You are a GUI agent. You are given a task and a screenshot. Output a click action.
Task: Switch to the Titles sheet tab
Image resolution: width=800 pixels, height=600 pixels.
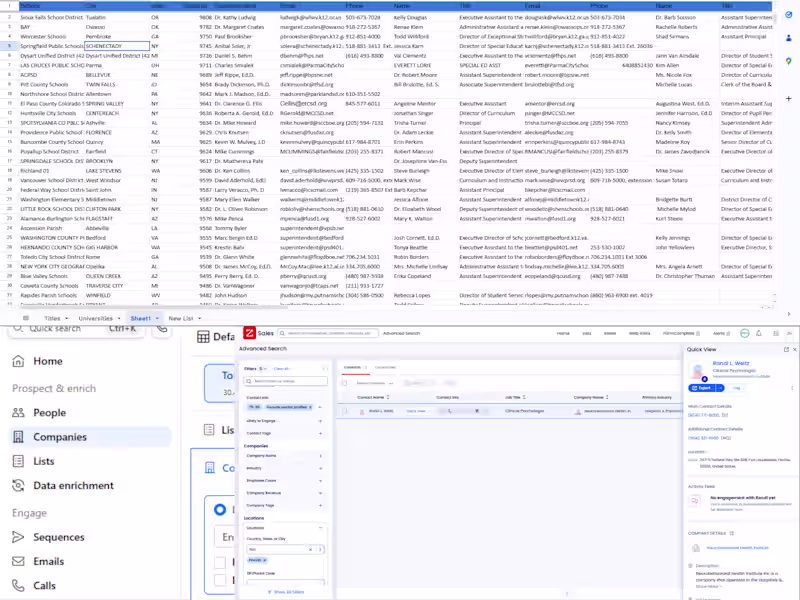(52, 318)
